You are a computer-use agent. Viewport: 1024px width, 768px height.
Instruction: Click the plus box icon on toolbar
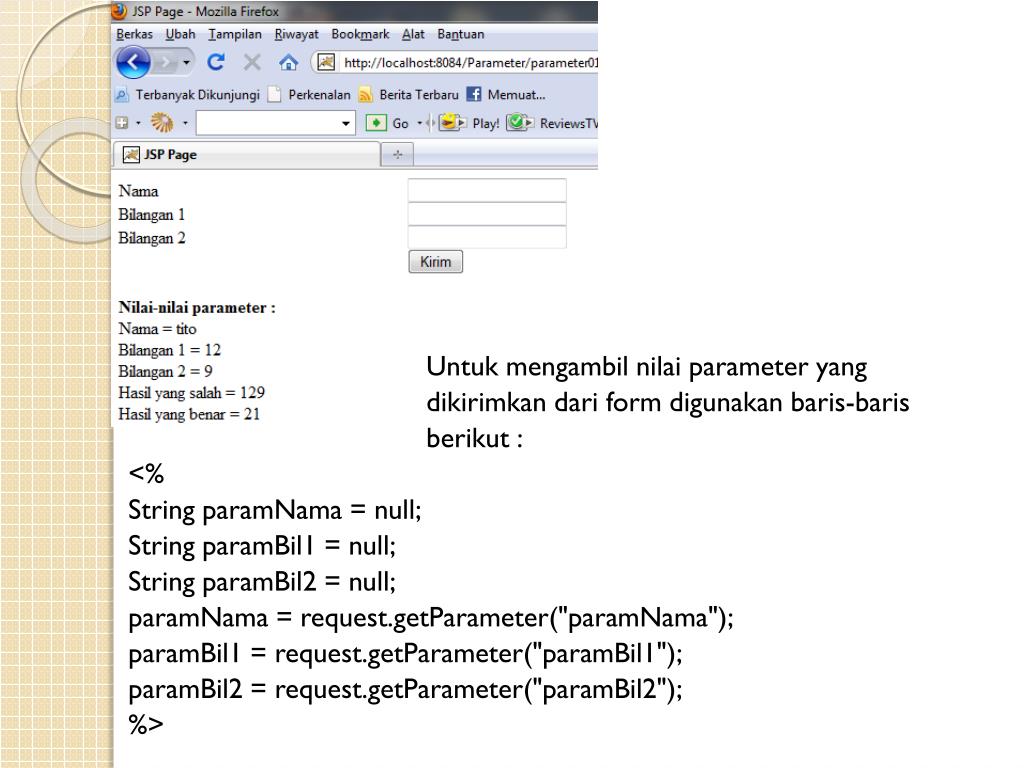point(122,122)
